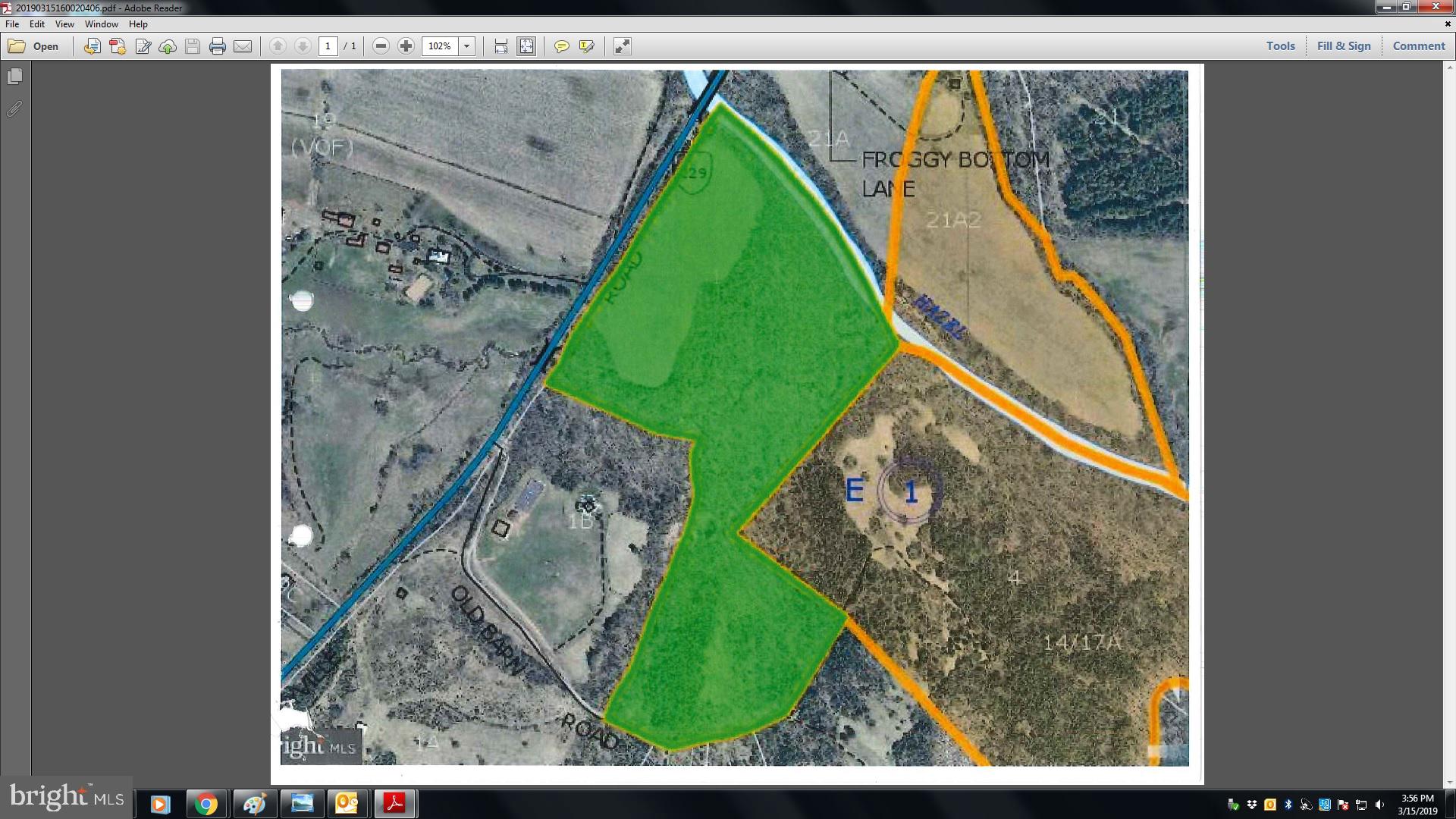
Task: Launch Chrome from the taskbar
Action: (206, 804)
